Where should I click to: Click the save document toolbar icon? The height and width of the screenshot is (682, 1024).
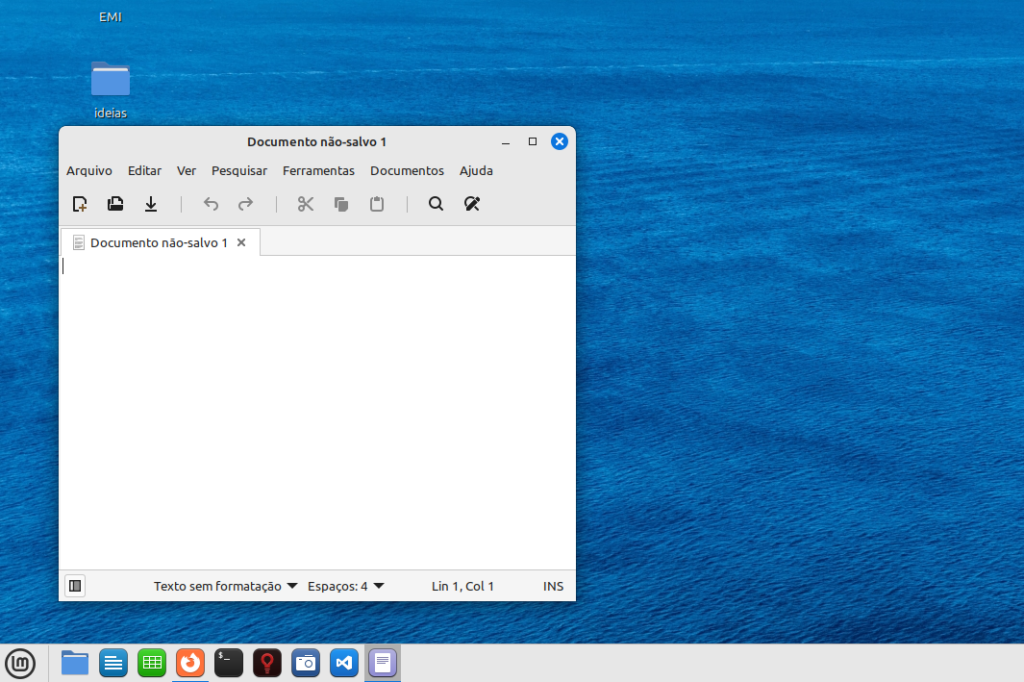tap(151, 204)
